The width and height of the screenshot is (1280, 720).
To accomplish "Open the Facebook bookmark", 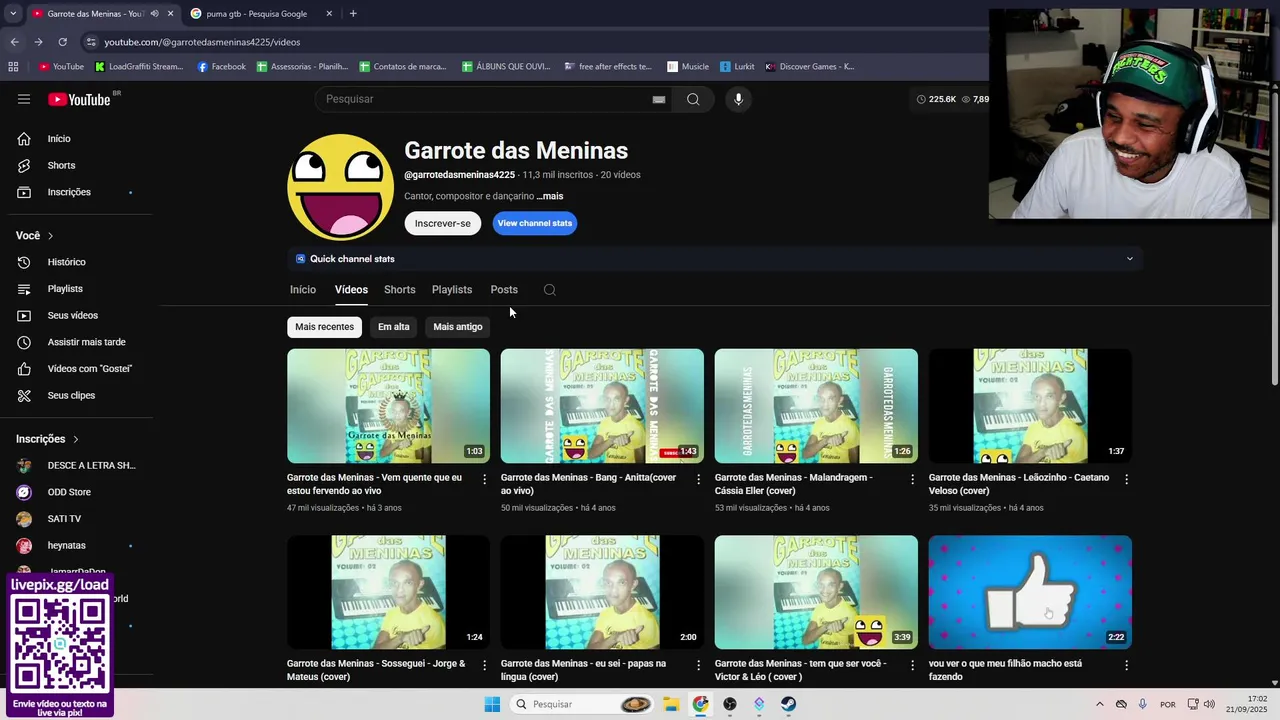I will tap(222, 67).
